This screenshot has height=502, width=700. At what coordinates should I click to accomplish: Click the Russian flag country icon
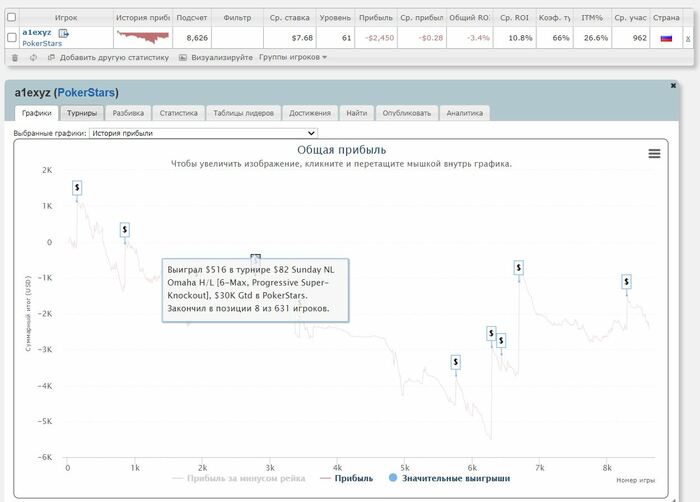pyautogui.click(x=666, y=38)
